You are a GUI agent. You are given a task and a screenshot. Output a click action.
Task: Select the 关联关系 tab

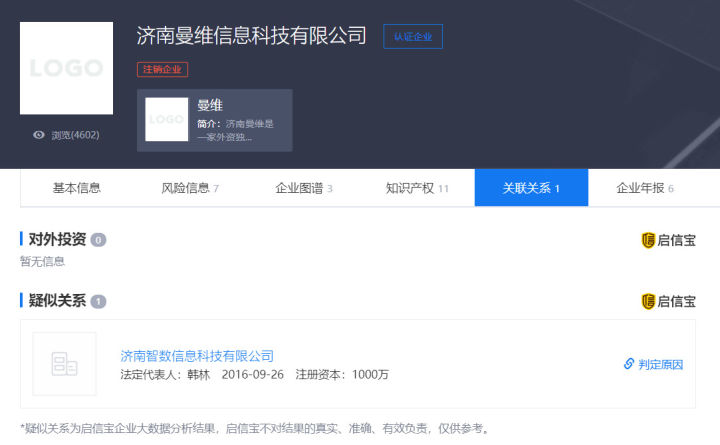(531, 188)
